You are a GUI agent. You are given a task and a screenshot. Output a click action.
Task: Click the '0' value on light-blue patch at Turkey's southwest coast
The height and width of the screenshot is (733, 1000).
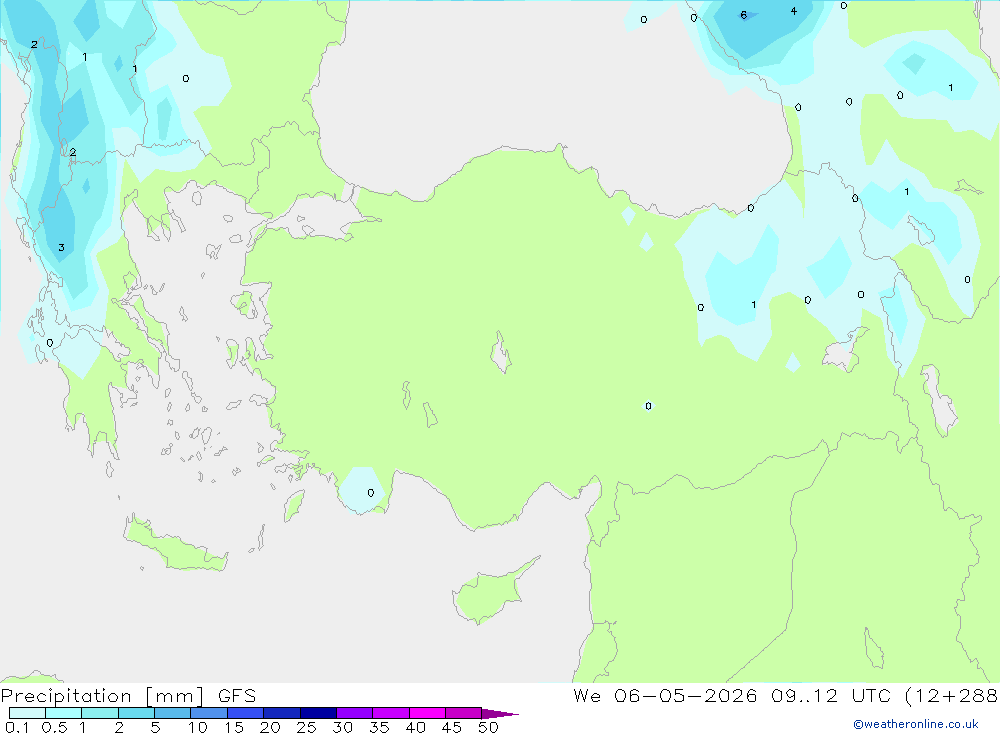(371, 492)
